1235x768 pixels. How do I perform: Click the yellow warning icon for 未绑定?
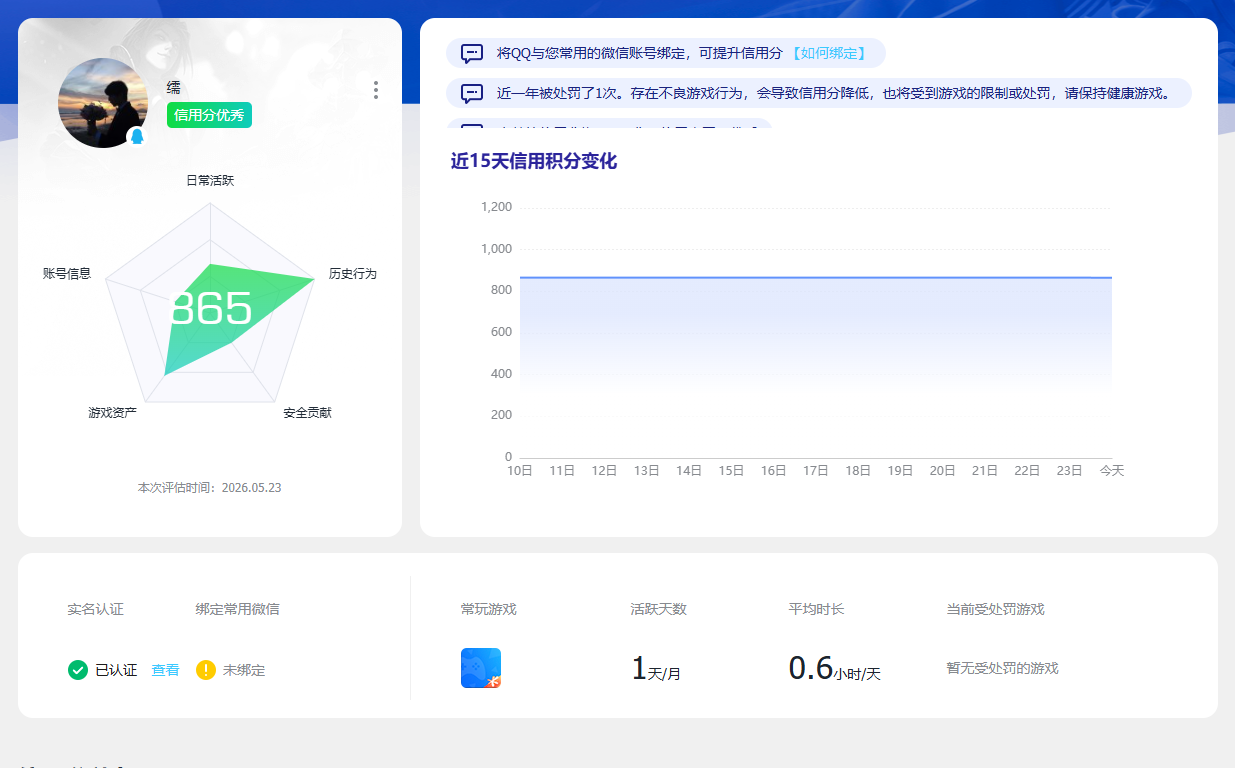206,670
